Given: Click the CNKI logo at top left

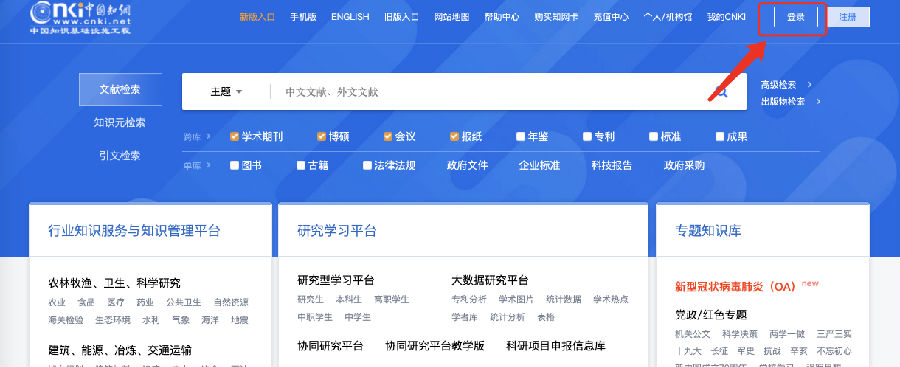Looking at the screenshot, I should coord(80,17).
